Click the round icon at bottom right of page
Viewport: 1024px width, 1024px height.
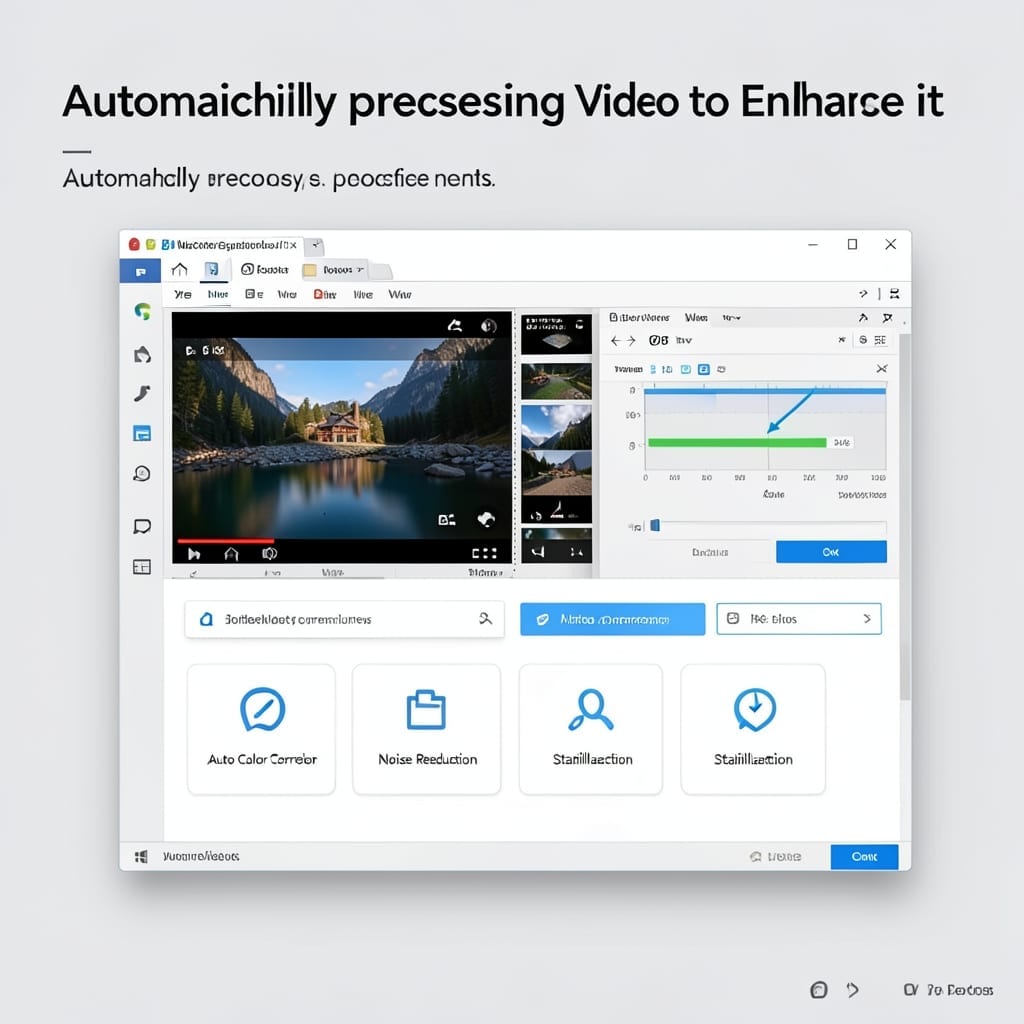[818, 990]
